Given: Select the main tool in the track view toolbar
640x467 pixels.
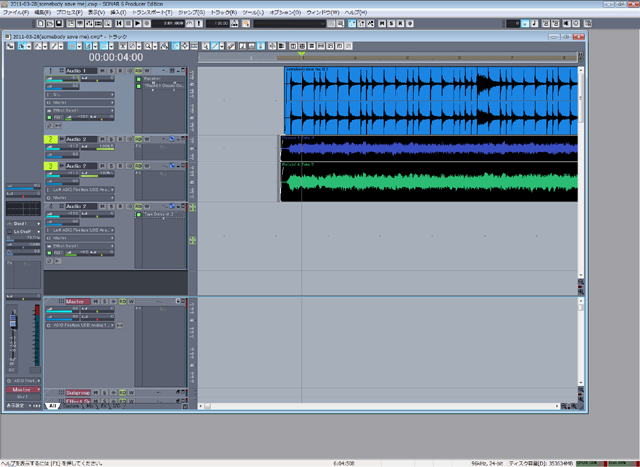Looking at the screenshot, I should point(22,46).
